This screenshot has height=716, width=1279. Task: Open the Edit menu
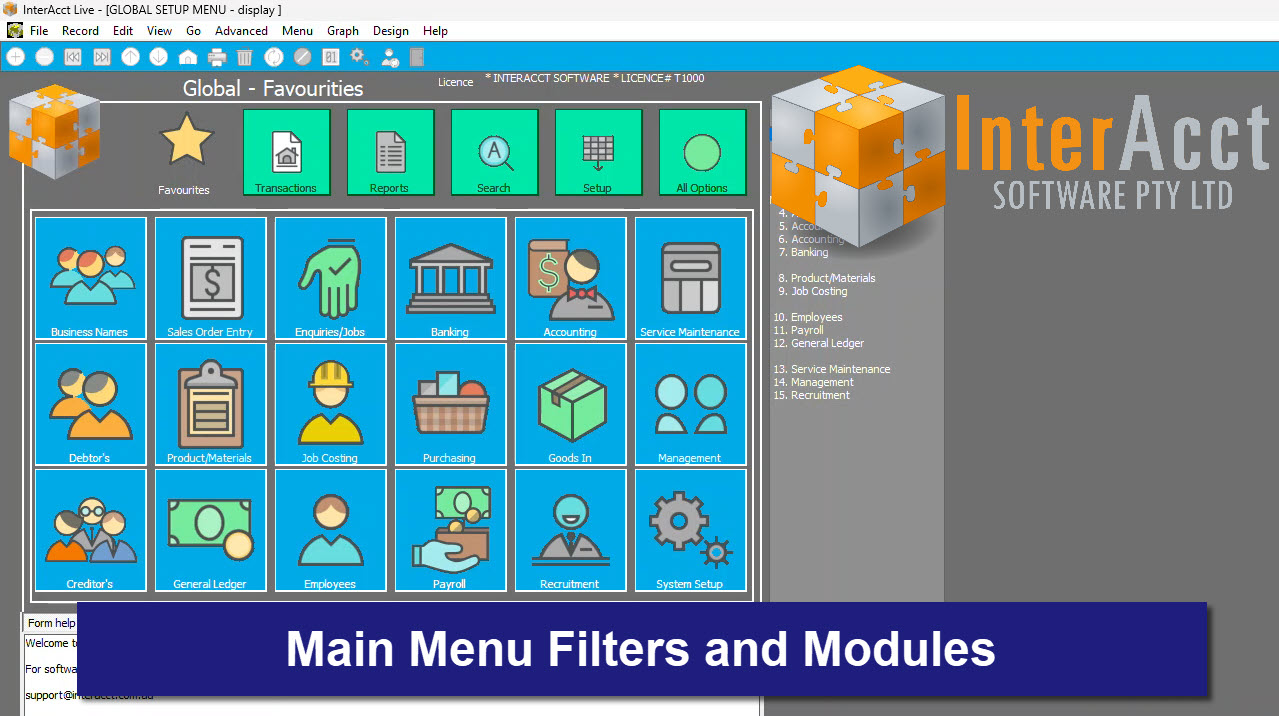[x=123, y=31]
